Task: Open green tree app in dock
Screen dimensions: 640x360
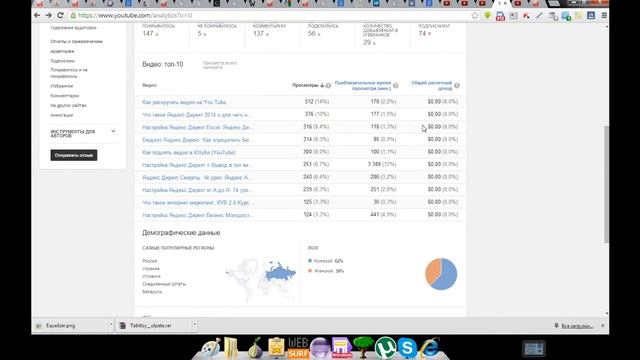Action: coord(363,348)
